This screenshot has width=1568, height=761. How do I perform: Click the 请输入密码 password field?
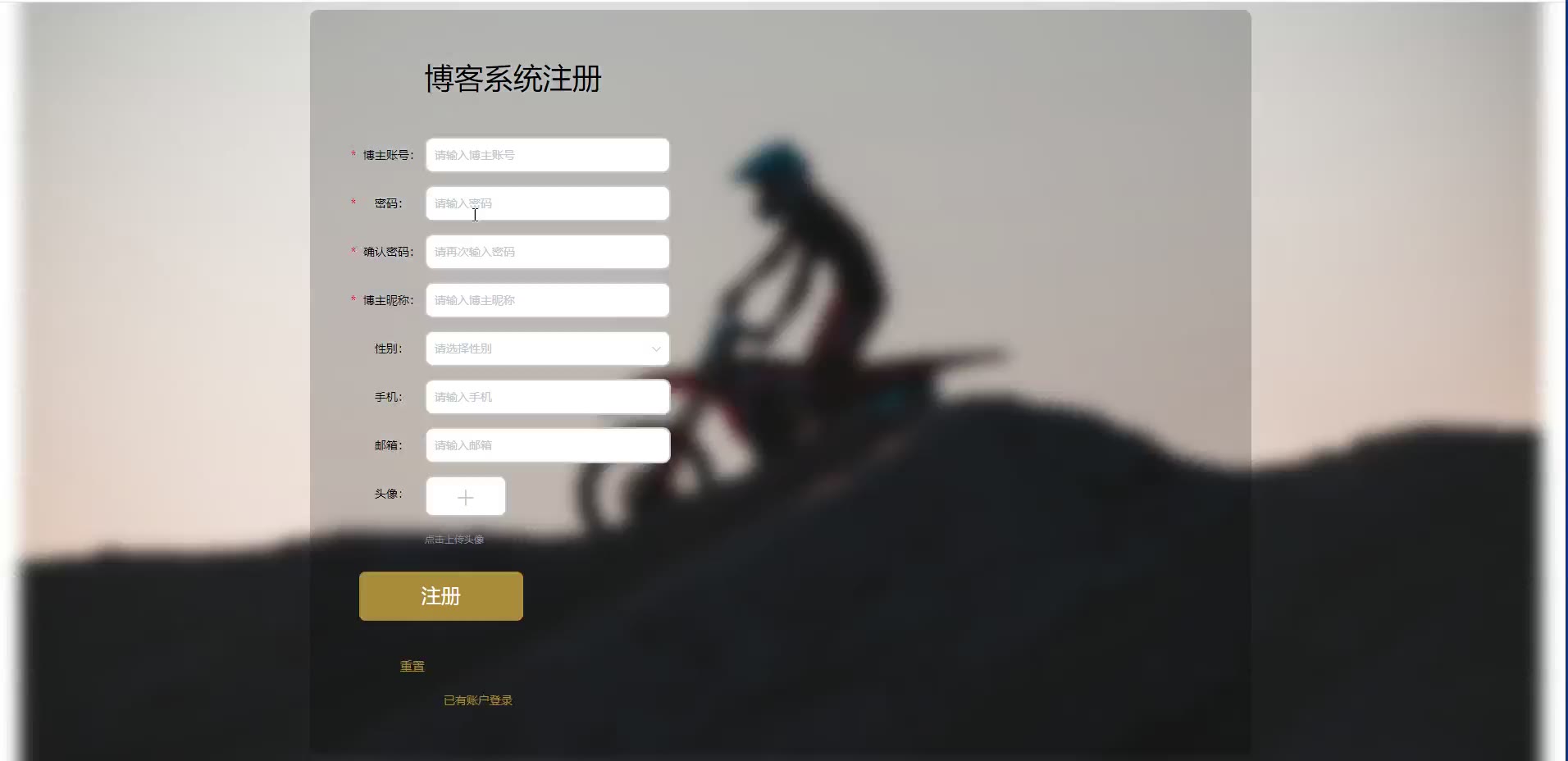pyautogui.click(x=548, y=203)
